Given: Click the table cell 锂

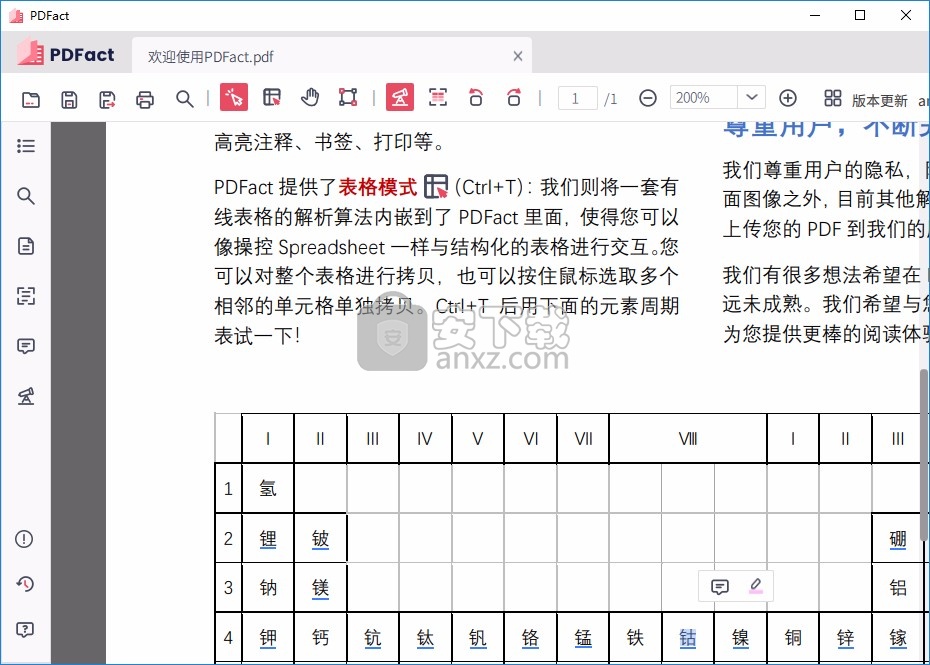Looking at the screenshot, I should (268, 539).
